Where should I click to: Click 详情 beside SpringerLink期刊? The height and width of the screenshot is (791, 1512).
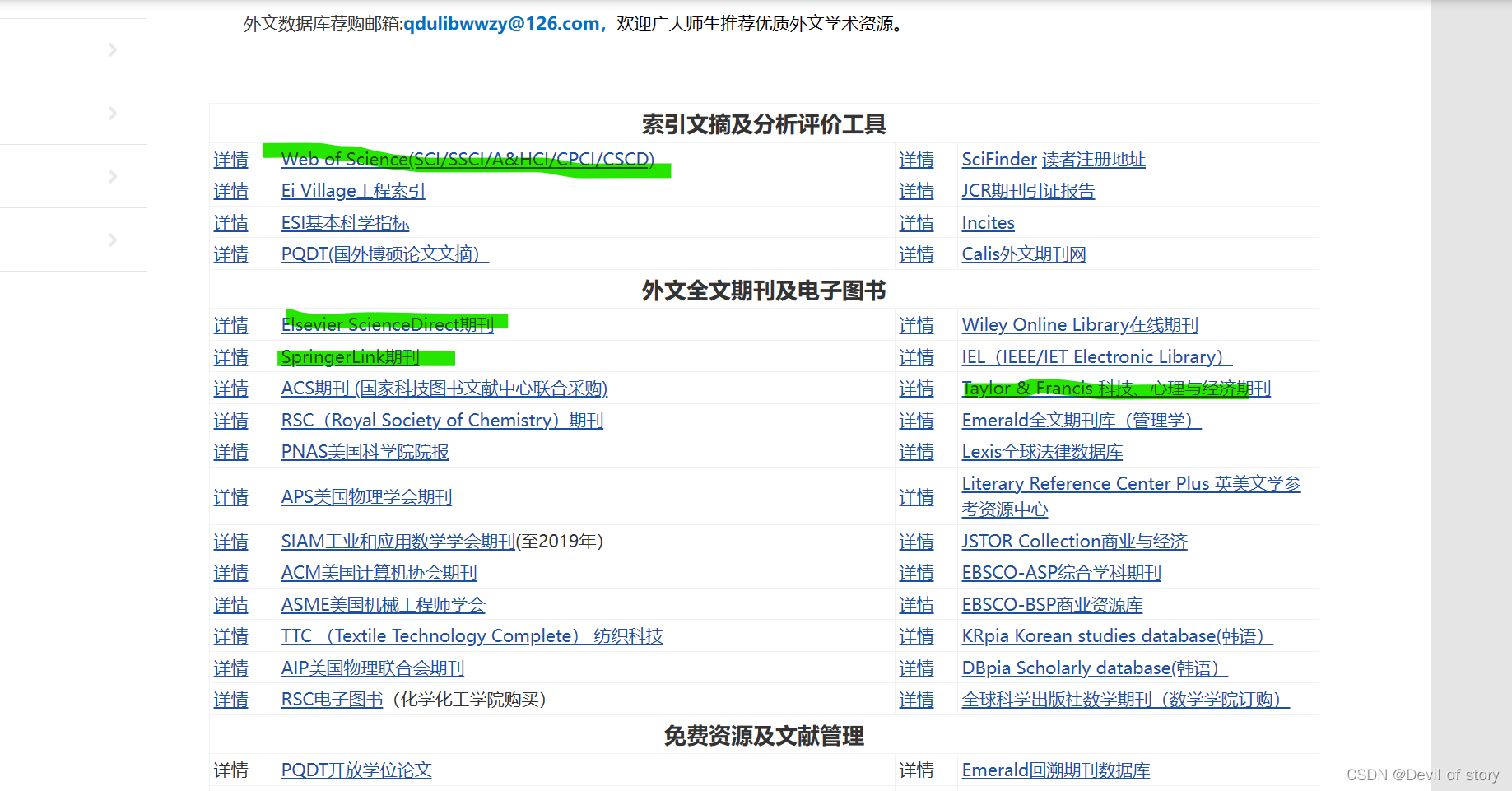230,357
